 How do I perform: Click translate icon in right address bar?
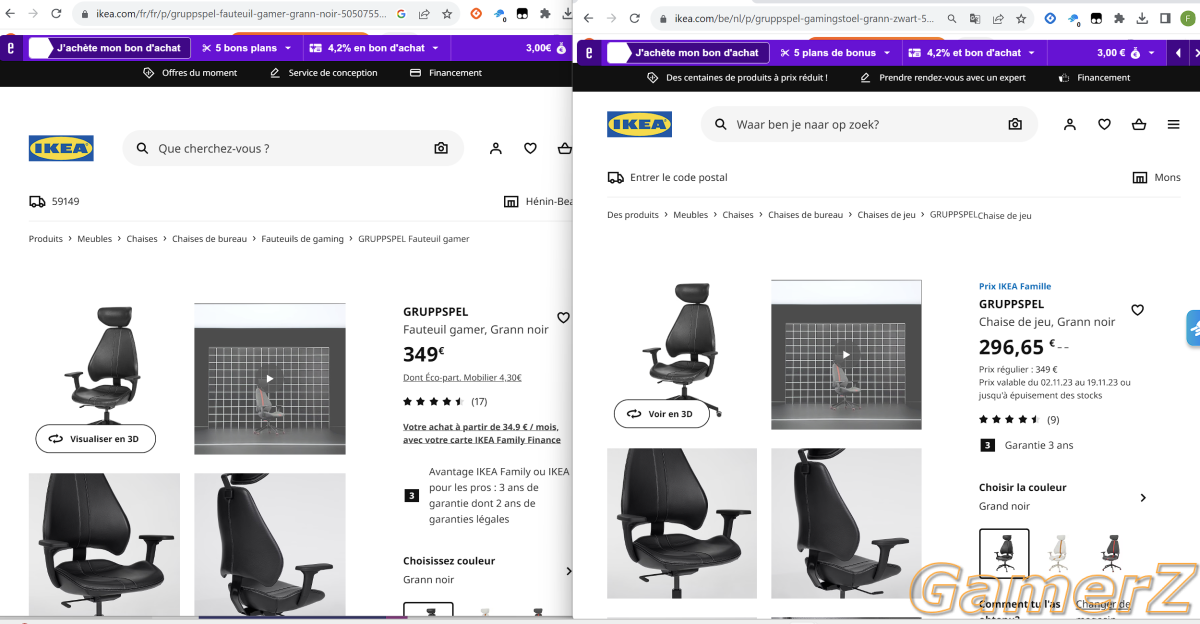click(x=974, y=19)
